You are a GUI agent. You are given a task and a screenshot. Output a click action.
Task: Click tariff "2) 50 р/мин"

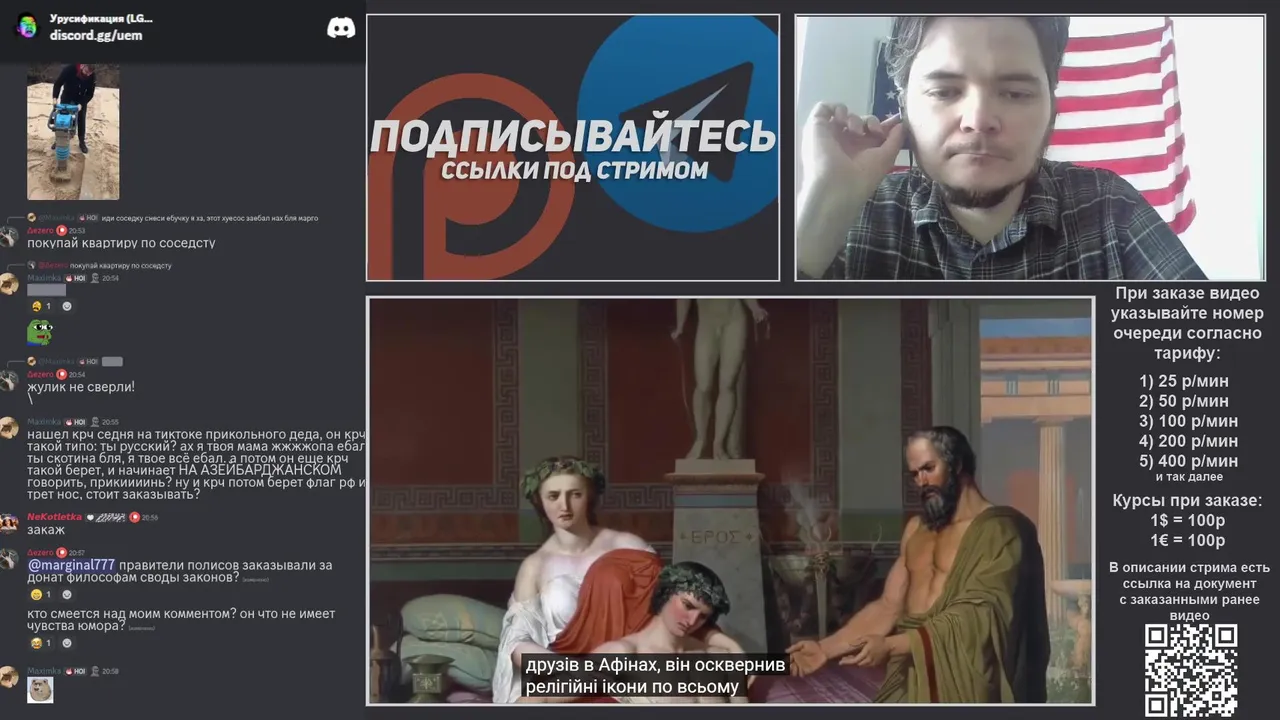click(1184, 401)
